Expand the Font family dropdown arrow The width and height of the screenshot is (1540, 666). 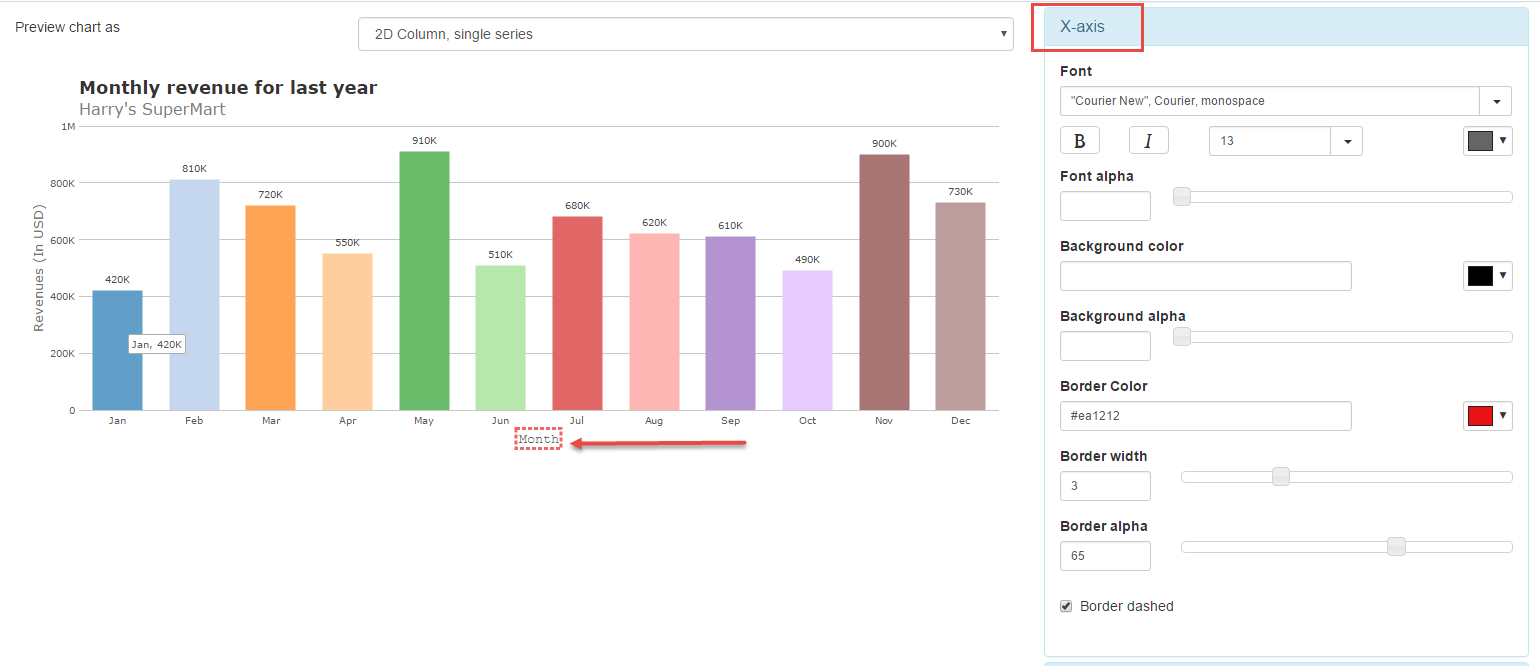[1496, 101]
